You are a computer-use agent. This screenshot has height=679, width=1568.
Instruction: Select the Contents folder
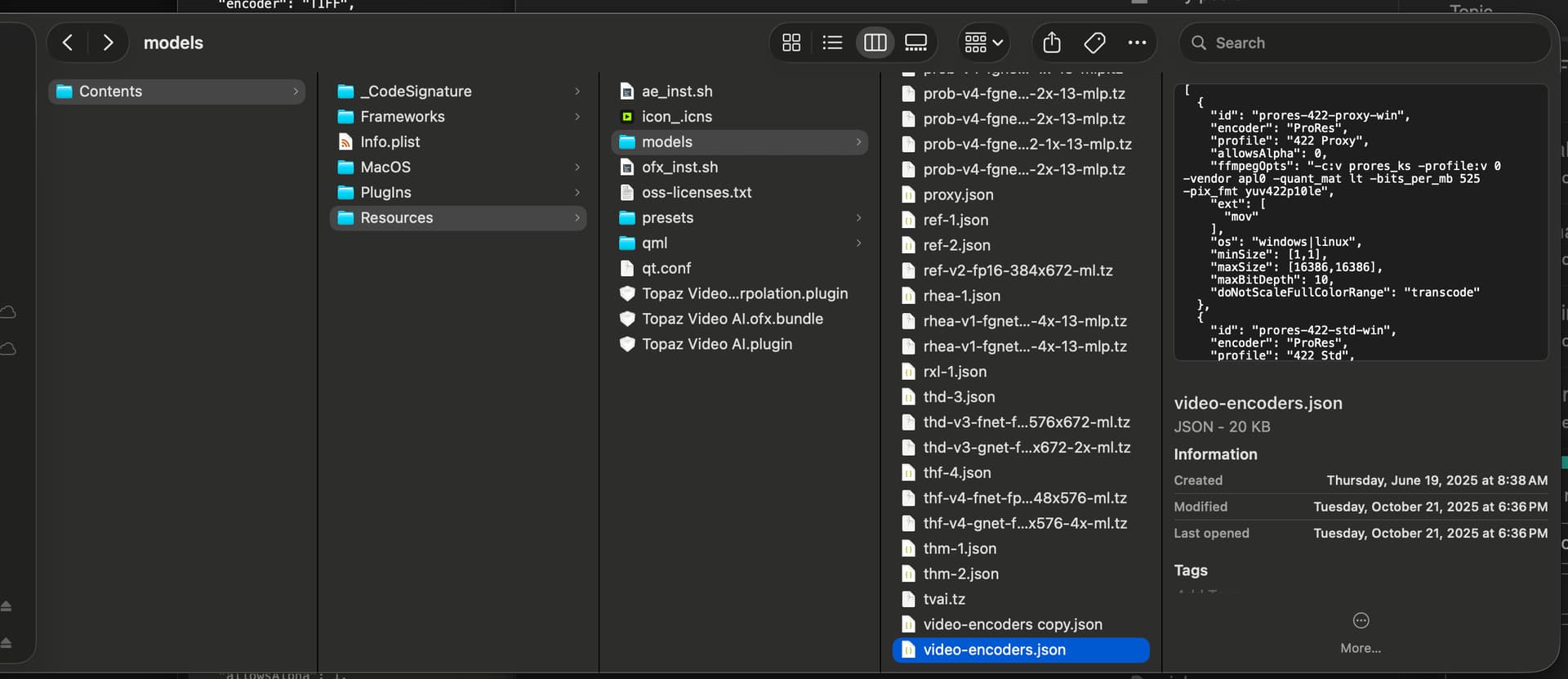tap(177, 92)
